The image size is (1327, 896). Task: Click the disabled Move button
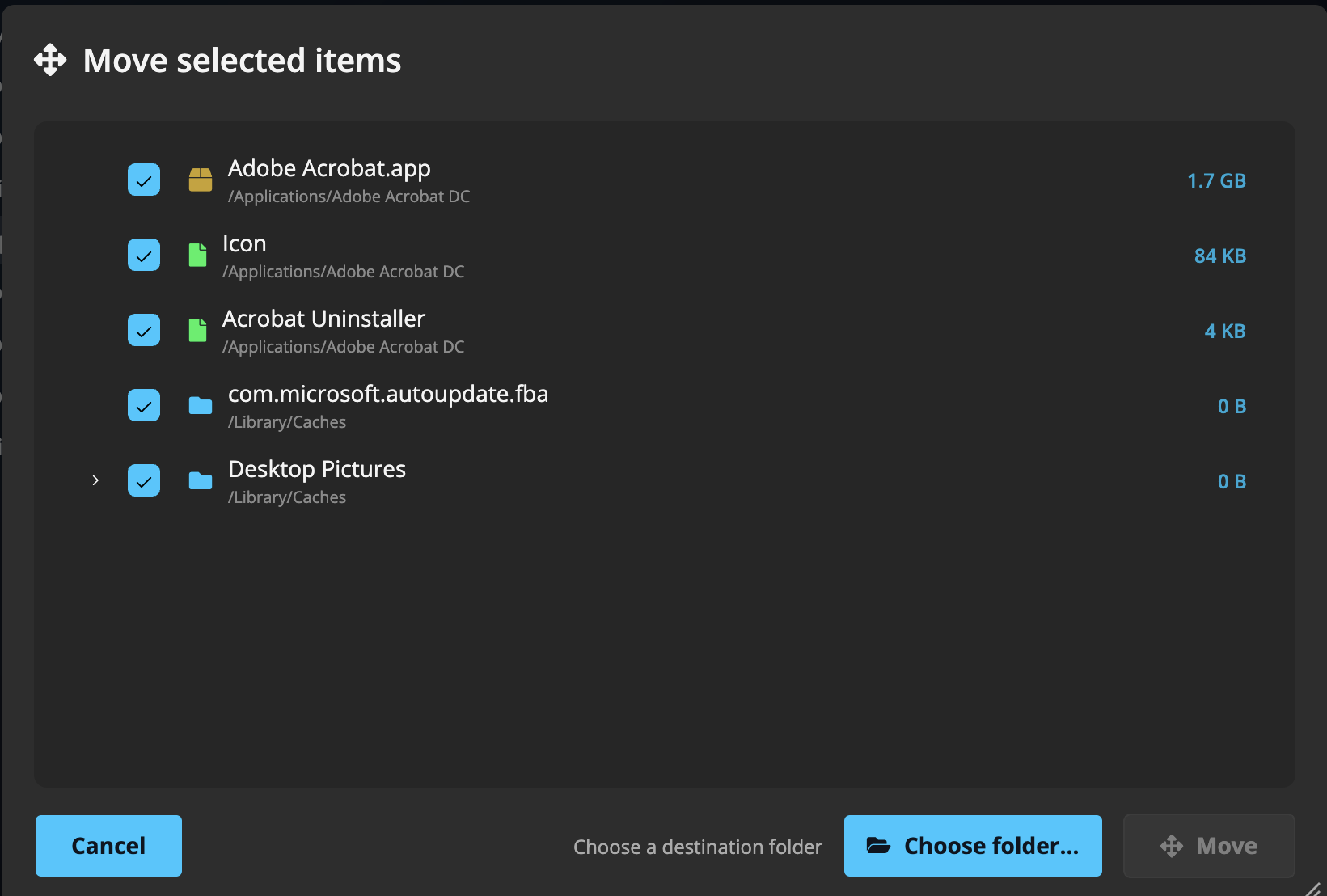click(x=1209, y=846)
